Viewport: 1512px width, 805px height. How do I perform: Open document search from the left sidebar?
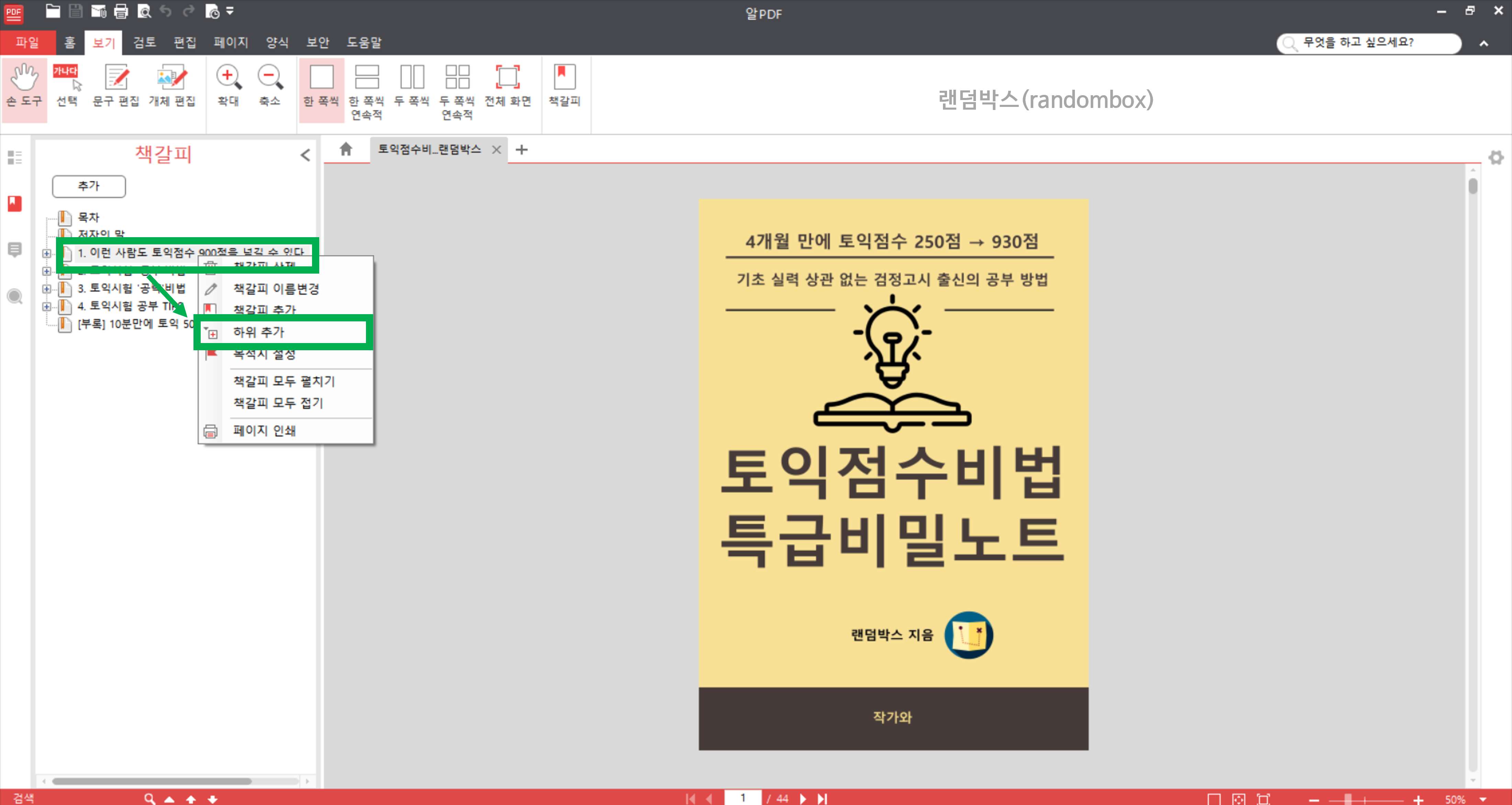click(x=15, y=297)
